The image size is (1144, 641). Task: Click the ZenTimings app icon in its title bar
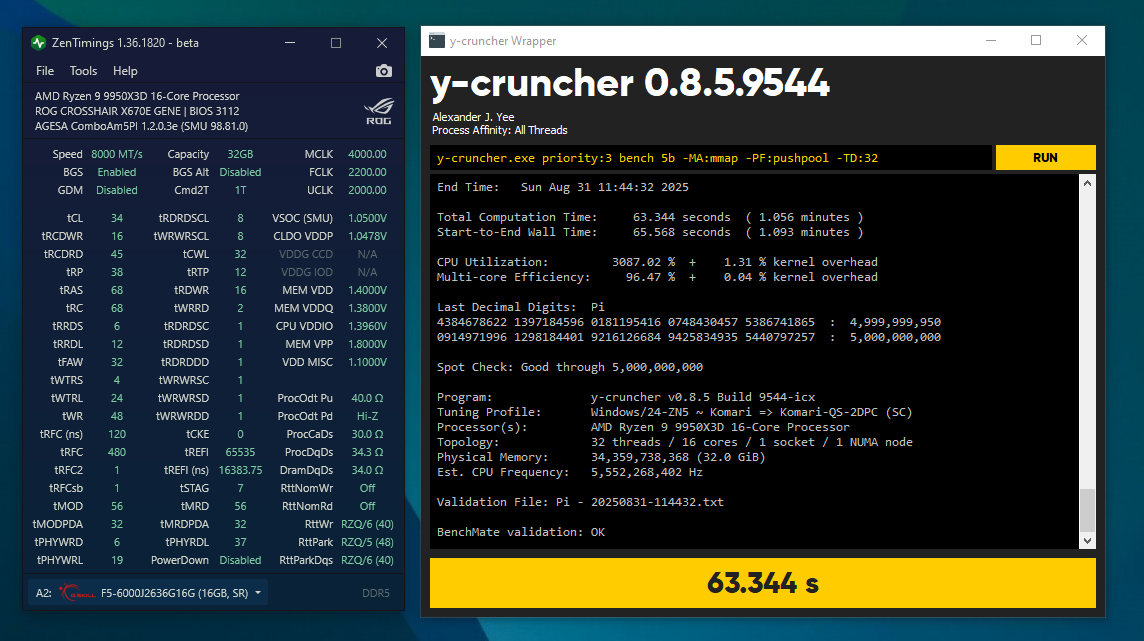pyautogui.click(x=39, y=43)
